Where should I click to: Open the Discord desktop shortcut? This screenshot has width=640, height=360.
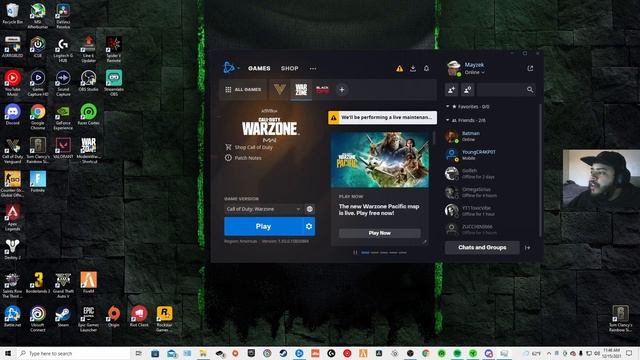tap(13, 114)
